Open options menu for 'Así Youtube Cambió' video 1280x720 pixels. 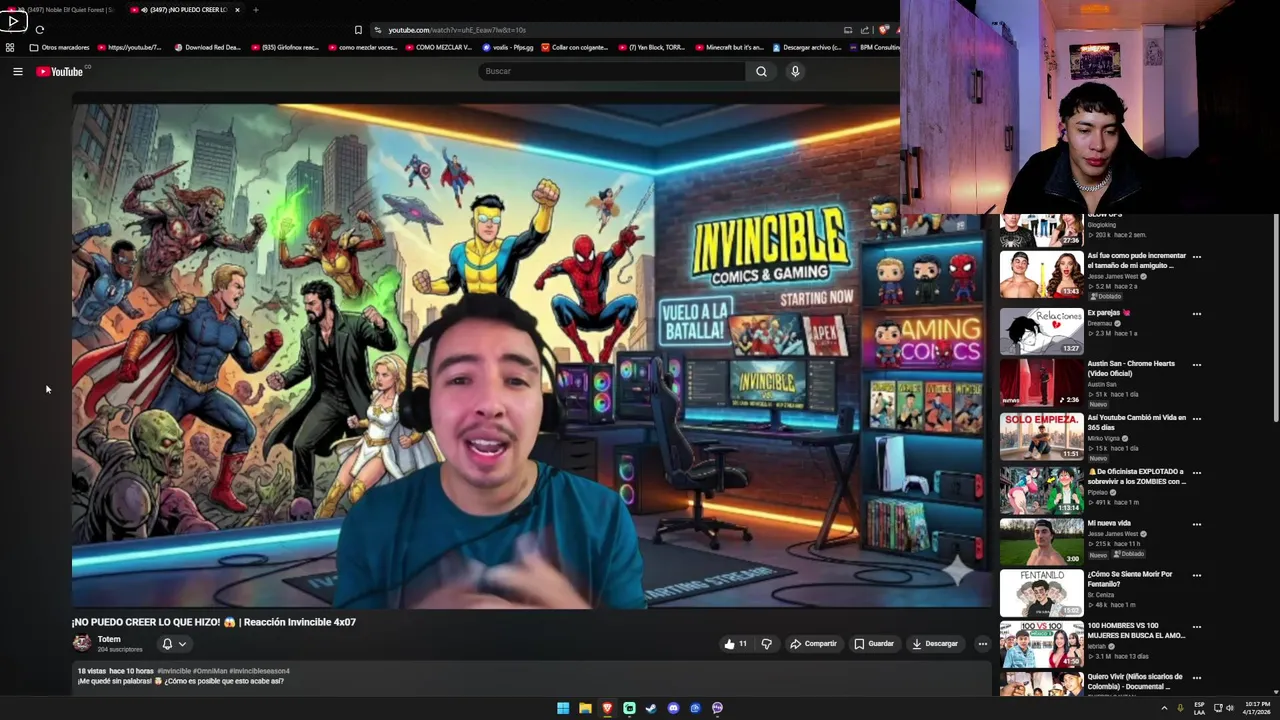[1197, 419]
